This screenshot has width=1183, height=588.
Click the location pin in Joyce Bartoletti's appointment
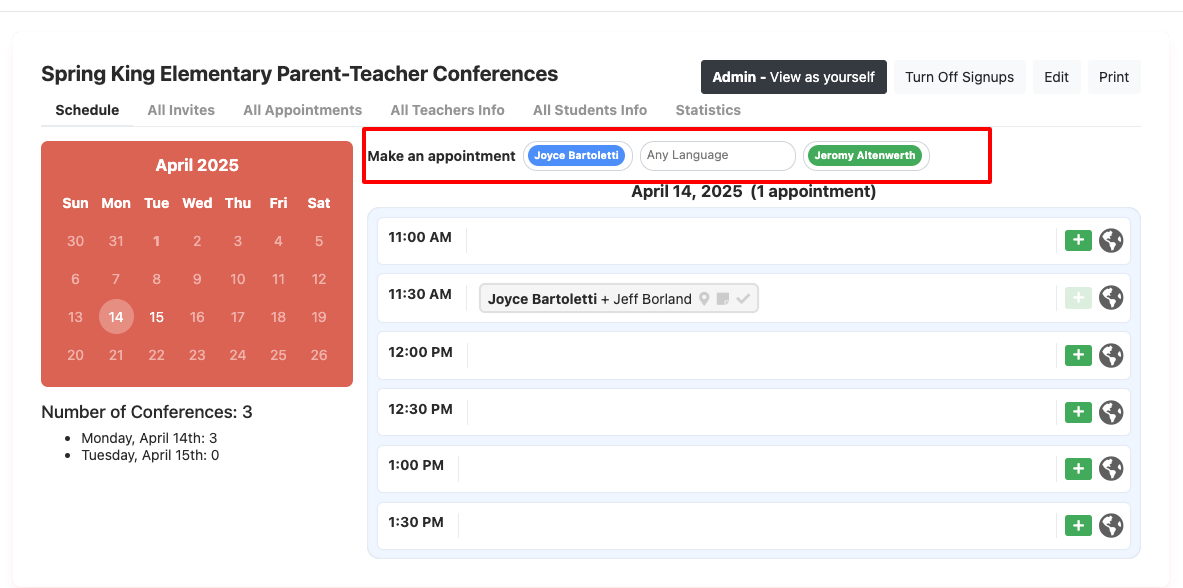pyautogui.click(x=705, y=298)
